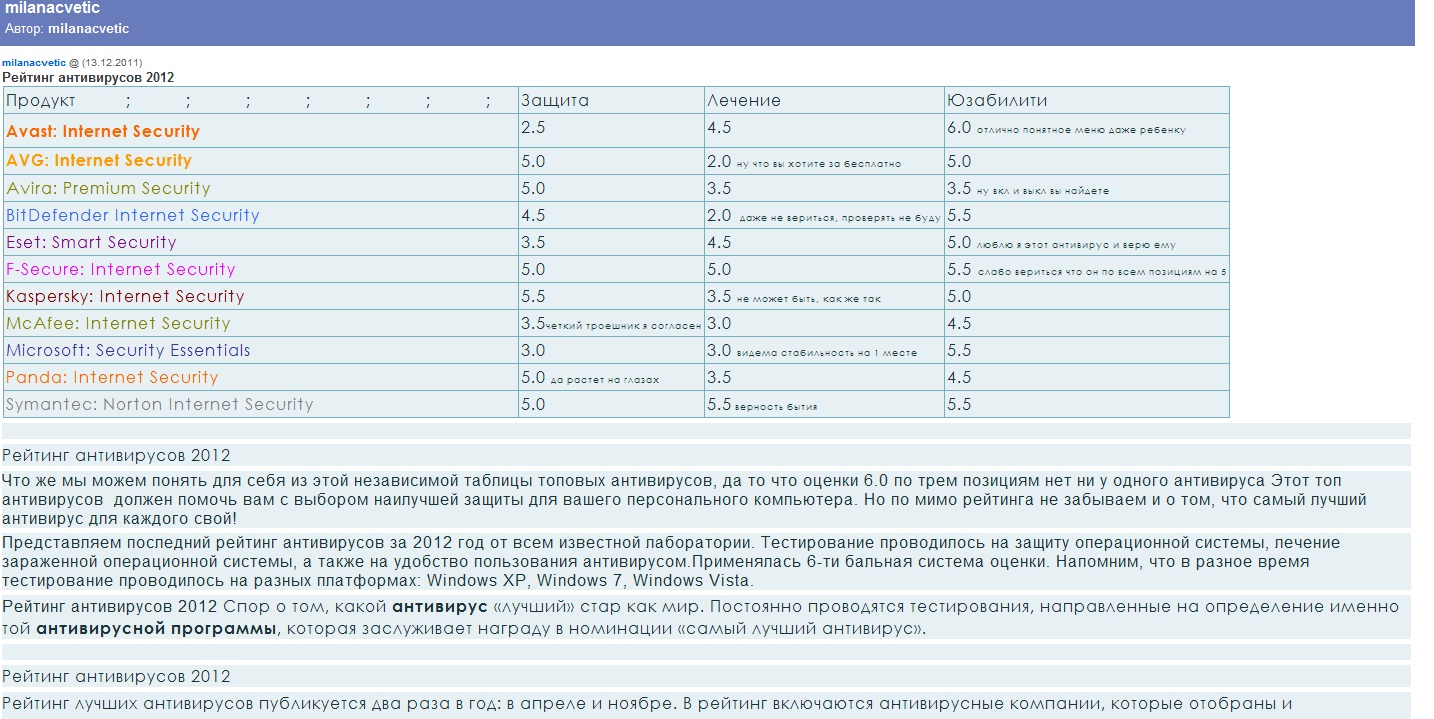Image resolution: width=1434 pixels, height=719 pixels.
Task: Click Avast usability cell with score 6.0
Action: [x=1086, y=128]
